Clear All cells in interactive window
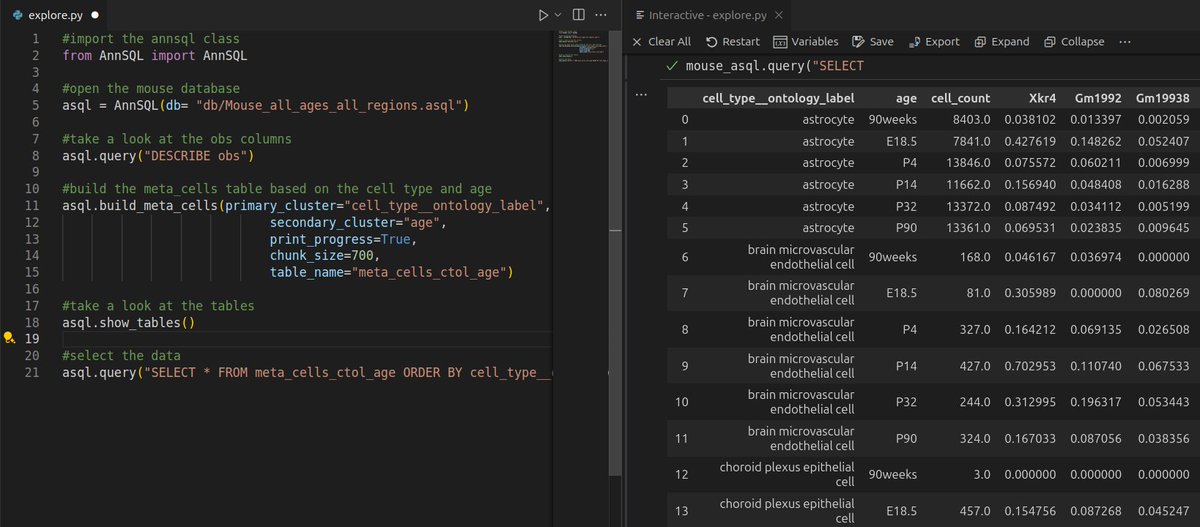The image size is (1200, 527). (661, 42)
